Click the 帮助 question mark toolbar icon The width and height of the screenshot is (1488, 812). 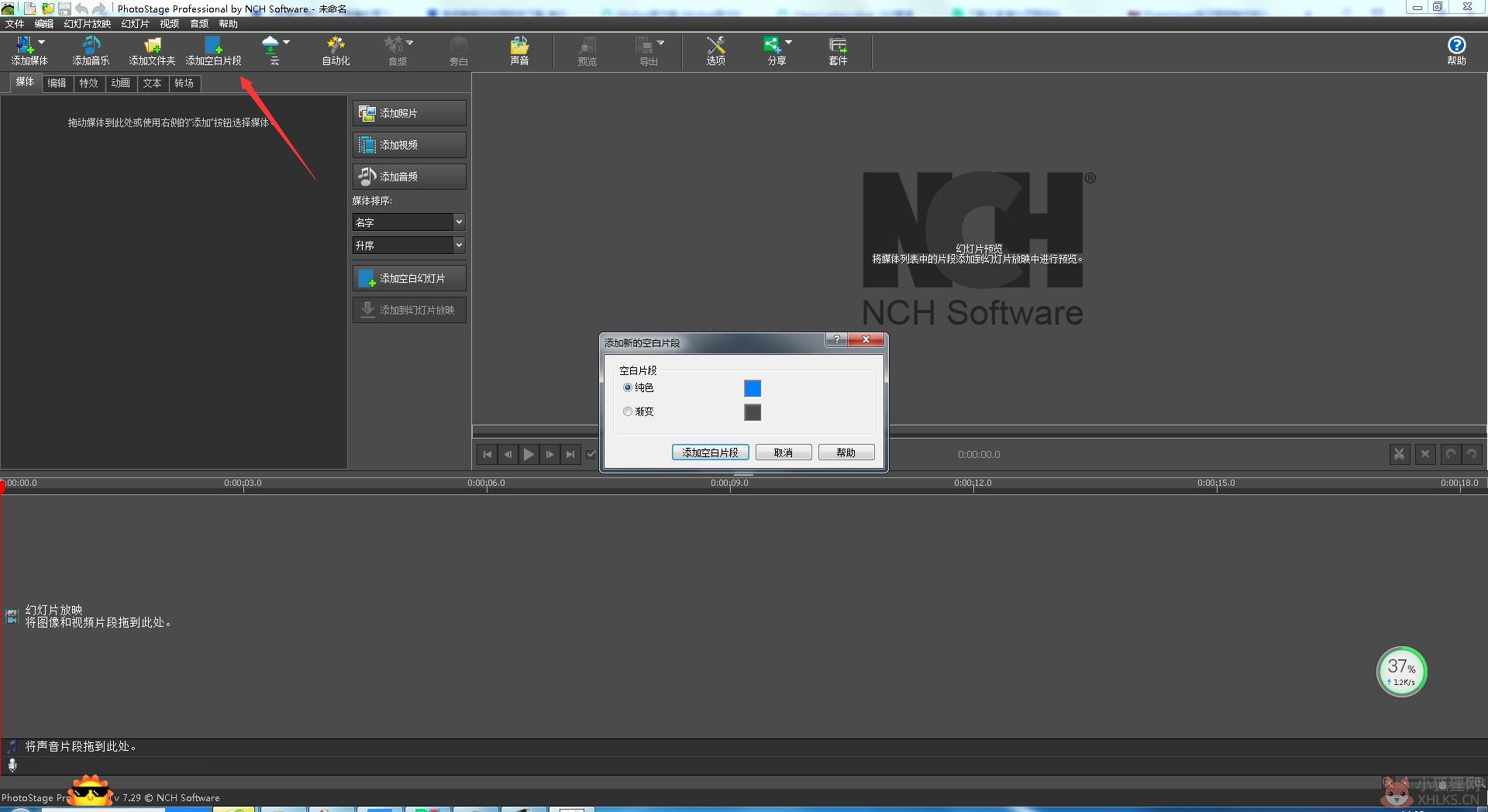pyautogui.click(x=1456, y=51)
